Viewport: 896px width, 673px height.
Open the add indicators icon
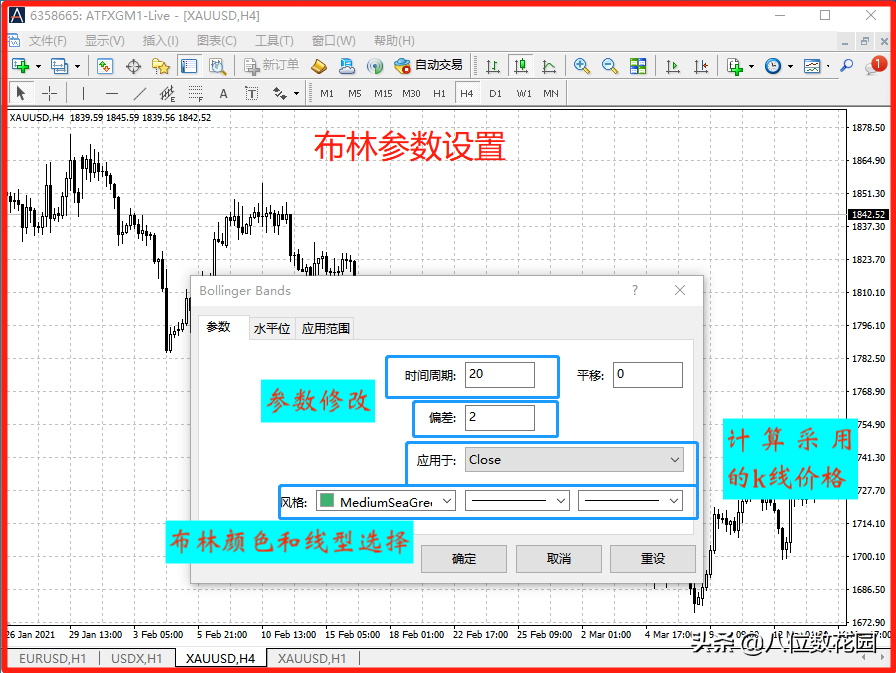[x=736, y=66]
